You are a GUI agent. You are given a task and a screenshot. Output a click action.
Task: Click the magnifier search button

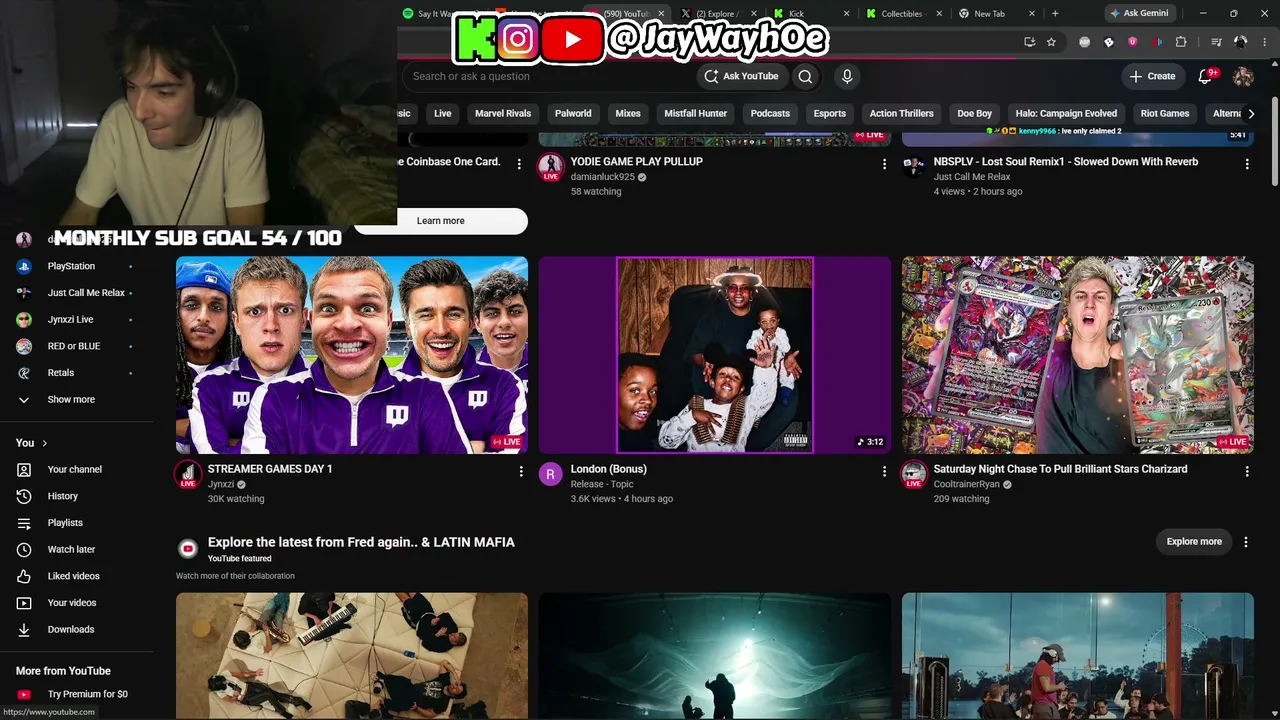pyautogui.click(x=805, y=76)
